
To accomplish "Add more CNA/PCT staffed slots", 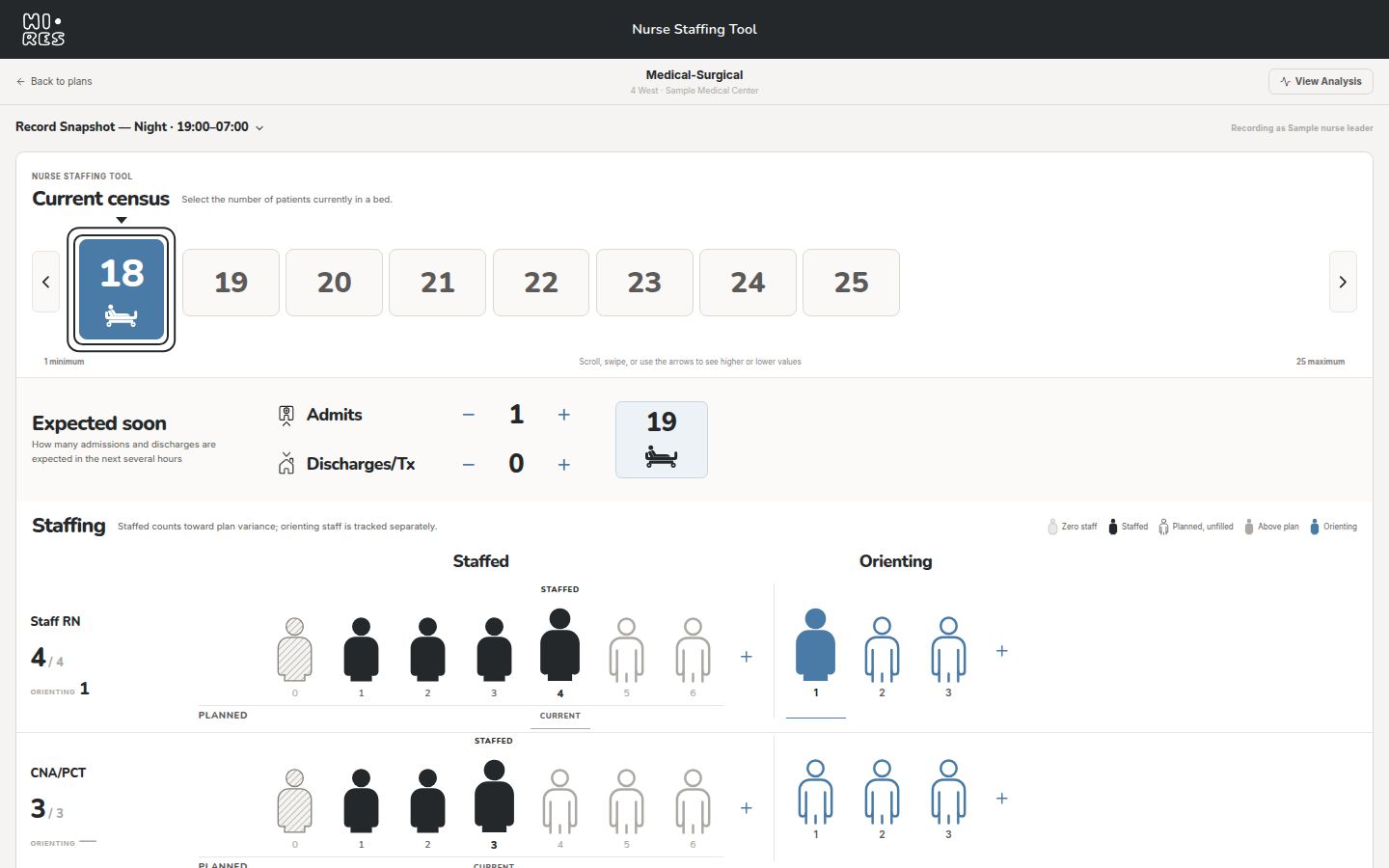I will tap(747, 808).
